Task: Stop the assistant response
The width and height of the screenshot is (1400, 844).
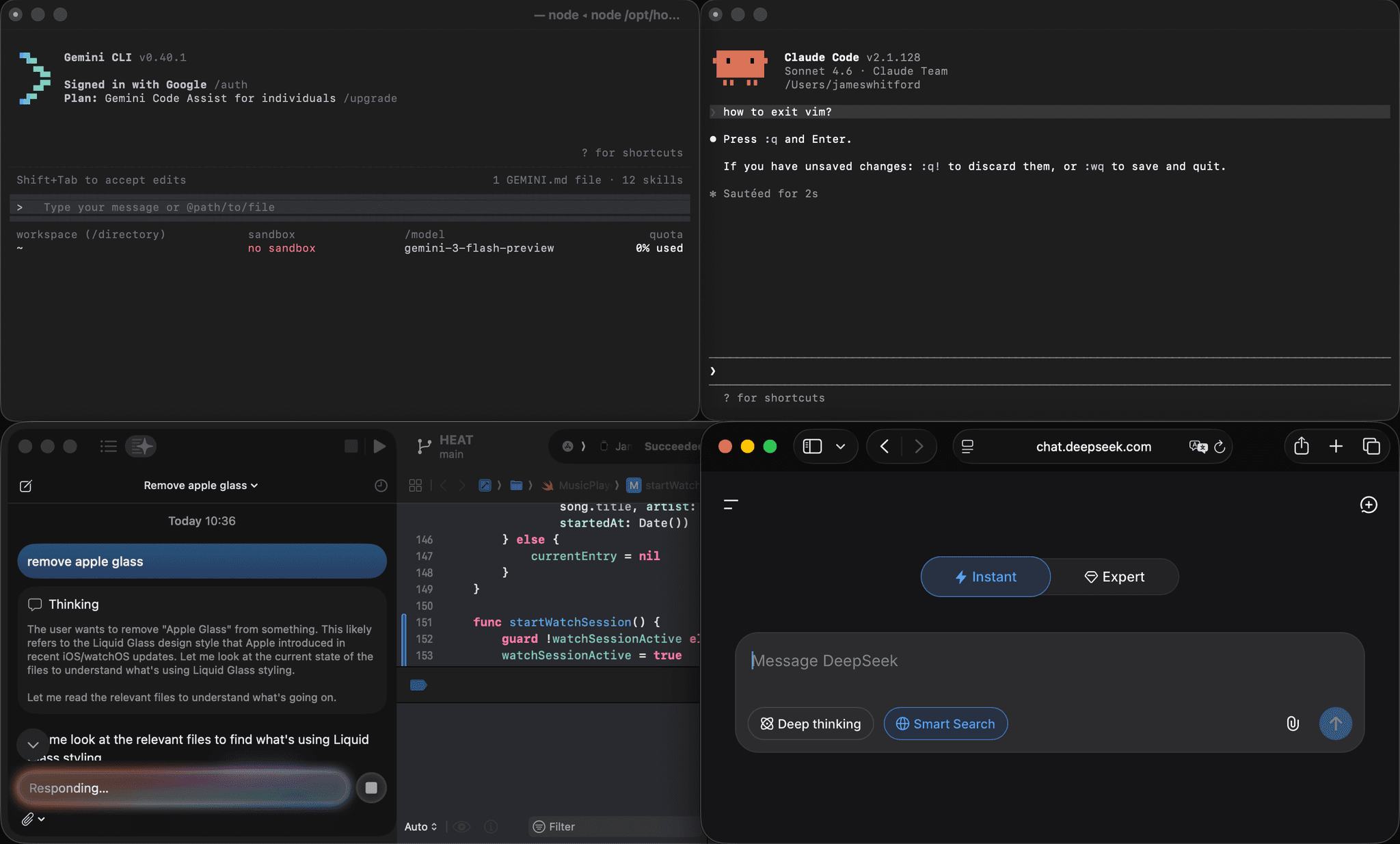Action: click(371, 788)
